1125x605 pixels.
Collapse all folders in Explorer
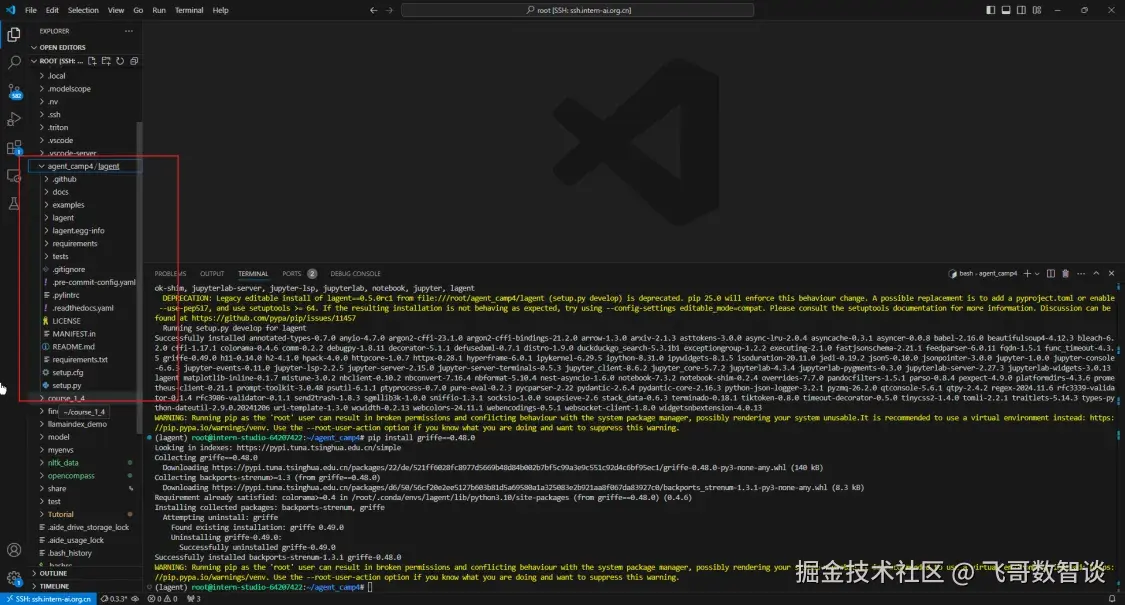coord(134,61)
